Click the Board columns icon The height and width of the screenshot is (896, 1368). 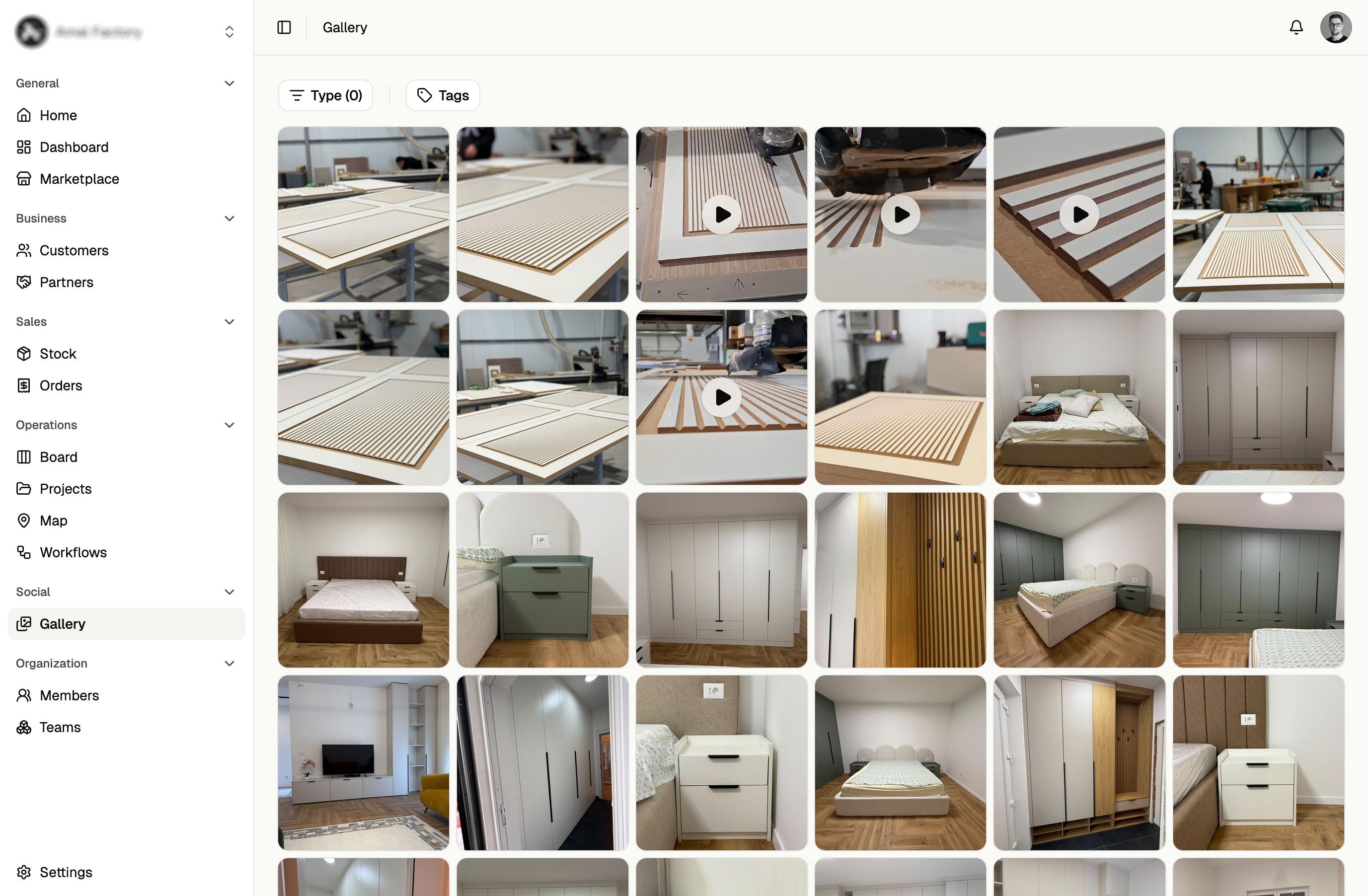[23, 457]
